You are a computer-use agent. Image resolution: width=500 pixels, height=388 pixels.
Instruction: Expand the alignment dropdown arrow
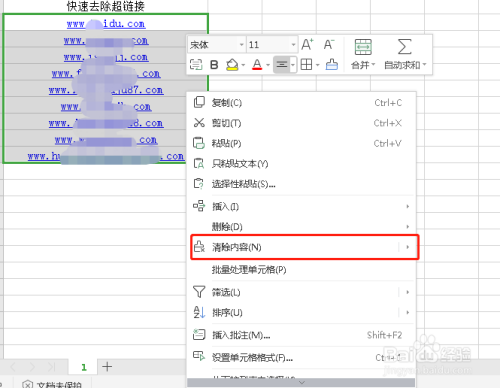(x=293, y=65)
